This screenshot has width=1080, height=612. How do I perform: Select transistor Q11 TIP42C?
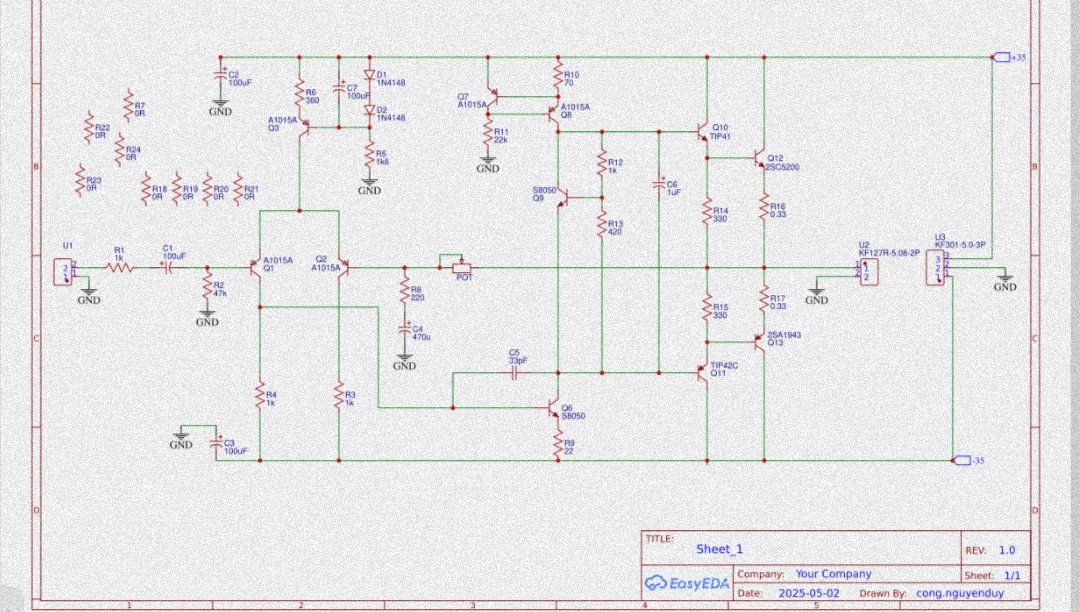point(703,373)
